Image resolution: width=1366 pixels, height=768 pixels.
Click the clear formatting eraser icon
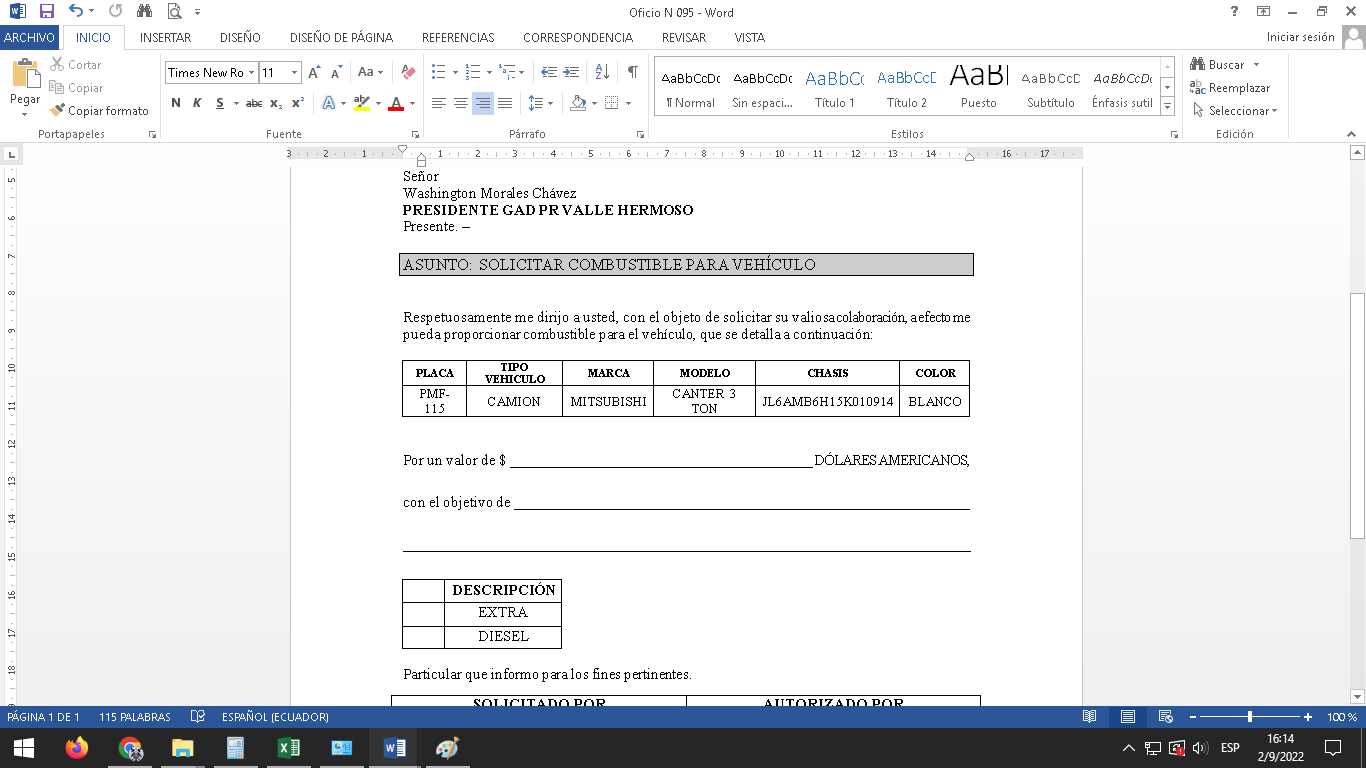408,72
